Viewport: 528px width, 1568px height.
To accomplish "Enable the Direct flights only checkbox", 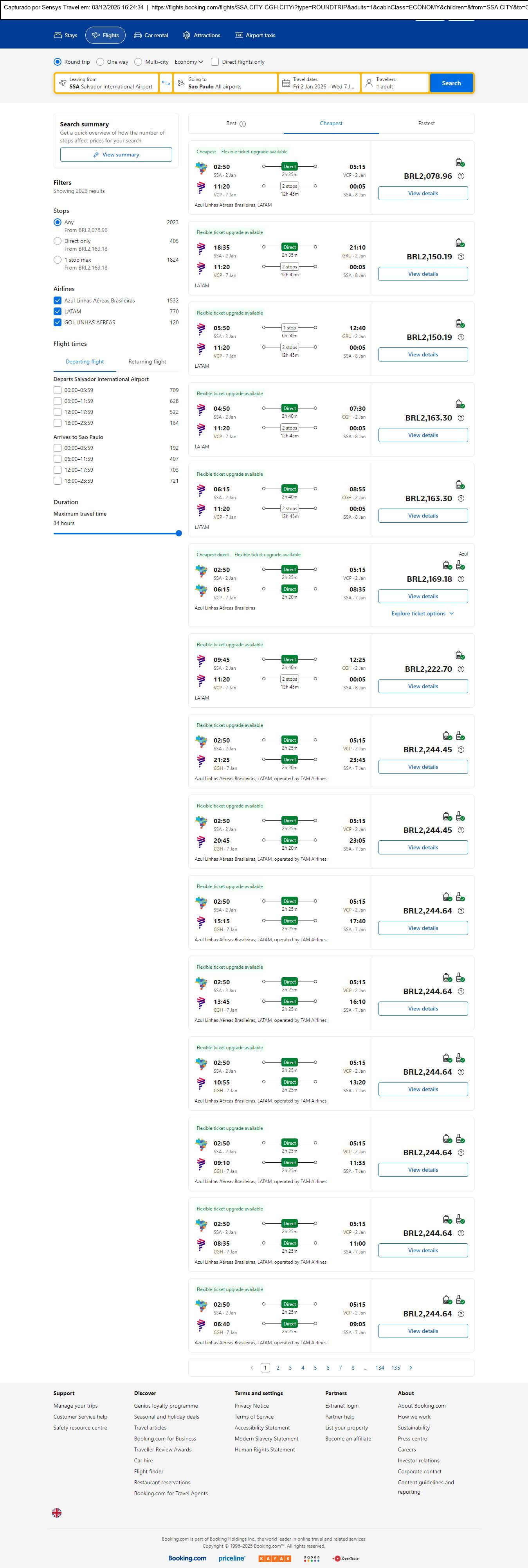I will (x=215, y=62).
